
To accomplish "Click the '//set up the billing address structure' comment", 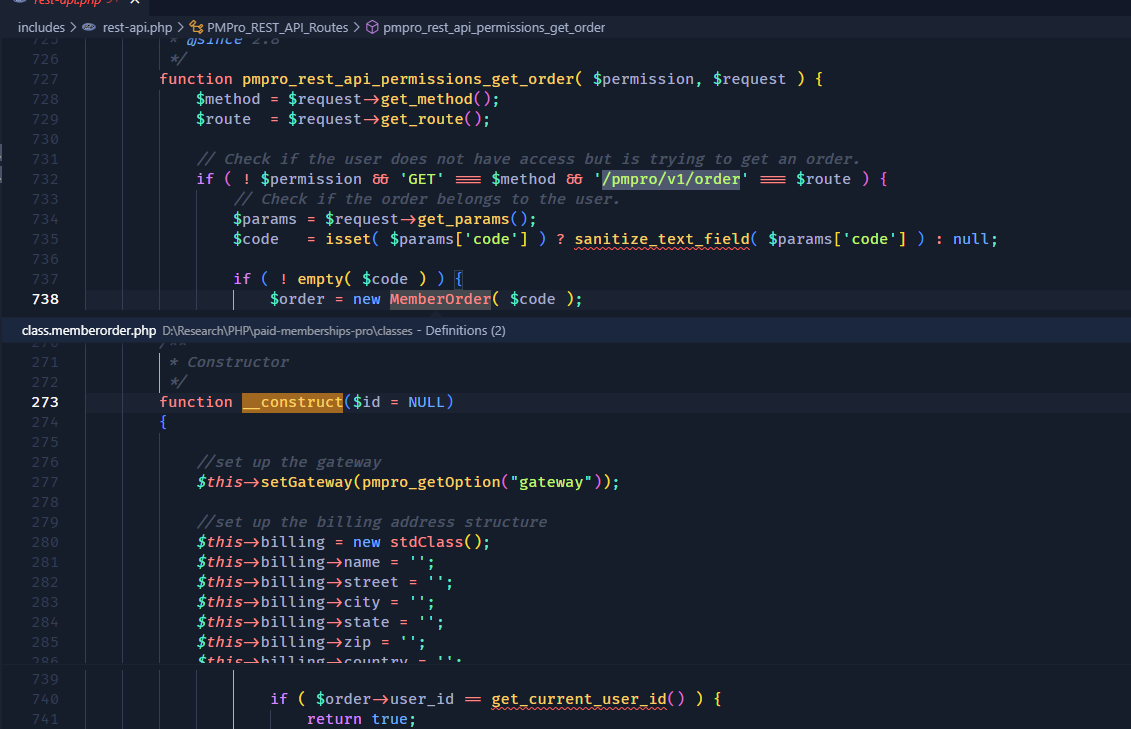I will [371, 522].
